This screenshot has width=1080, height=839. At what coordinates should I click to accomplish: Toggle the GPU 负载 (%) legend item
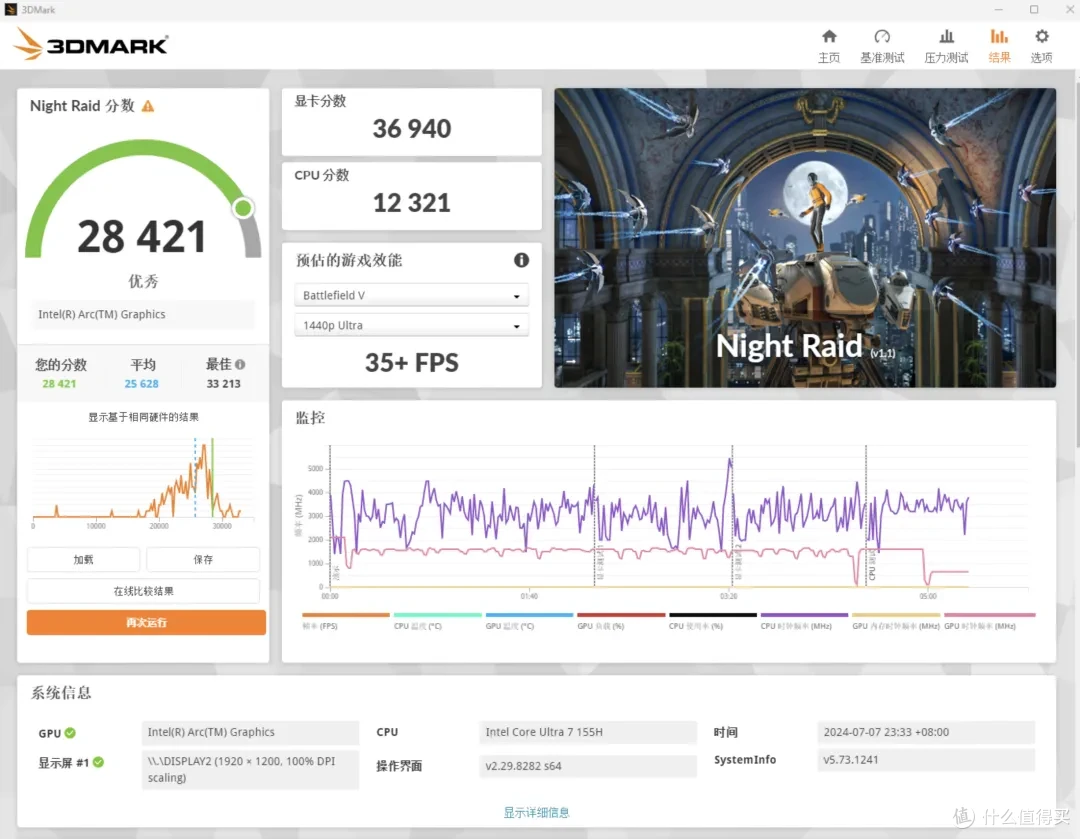(621, 621)
